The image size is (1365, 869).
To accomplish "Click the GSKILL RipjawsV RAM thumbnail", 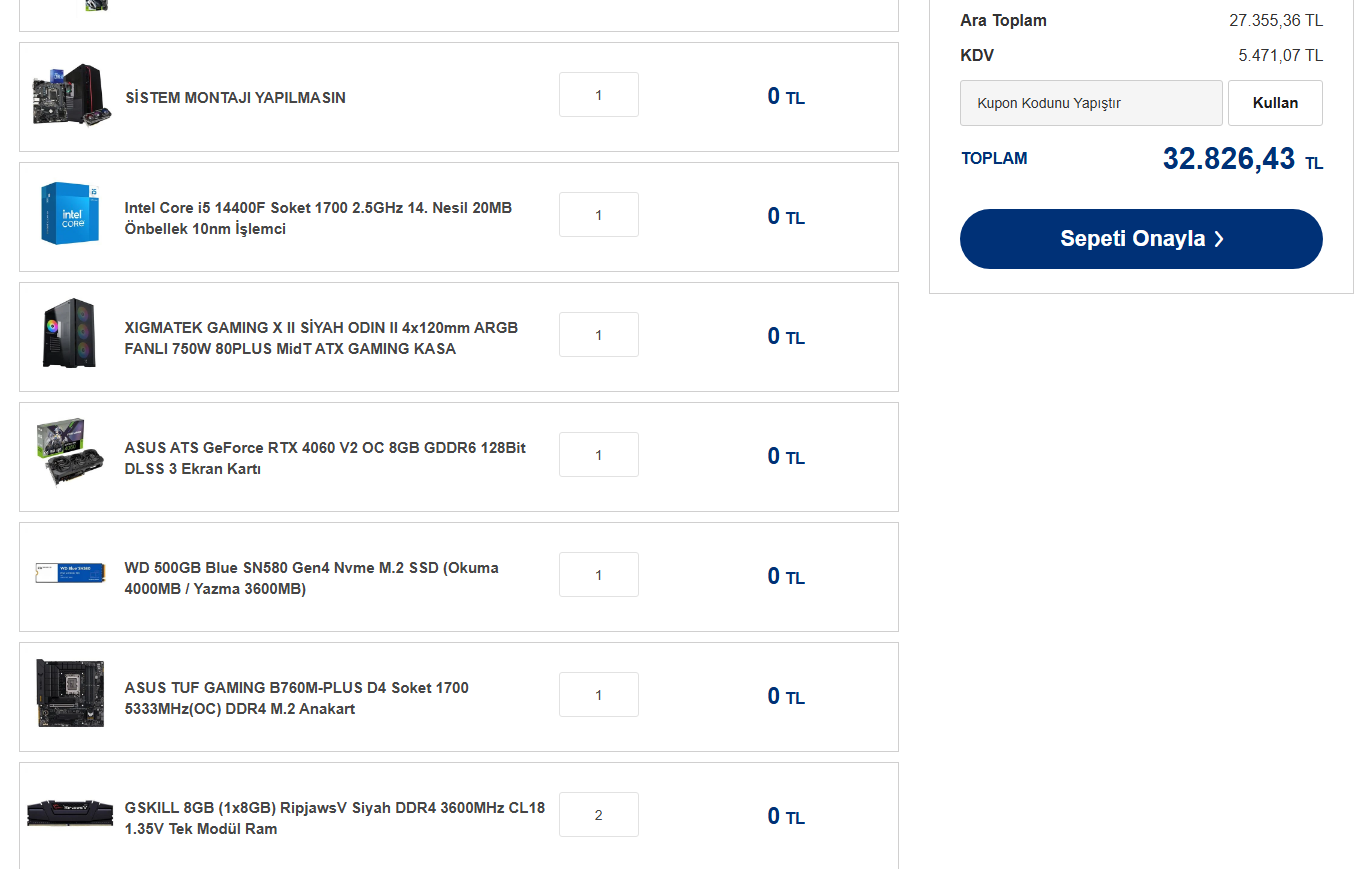I will [70, 813].
